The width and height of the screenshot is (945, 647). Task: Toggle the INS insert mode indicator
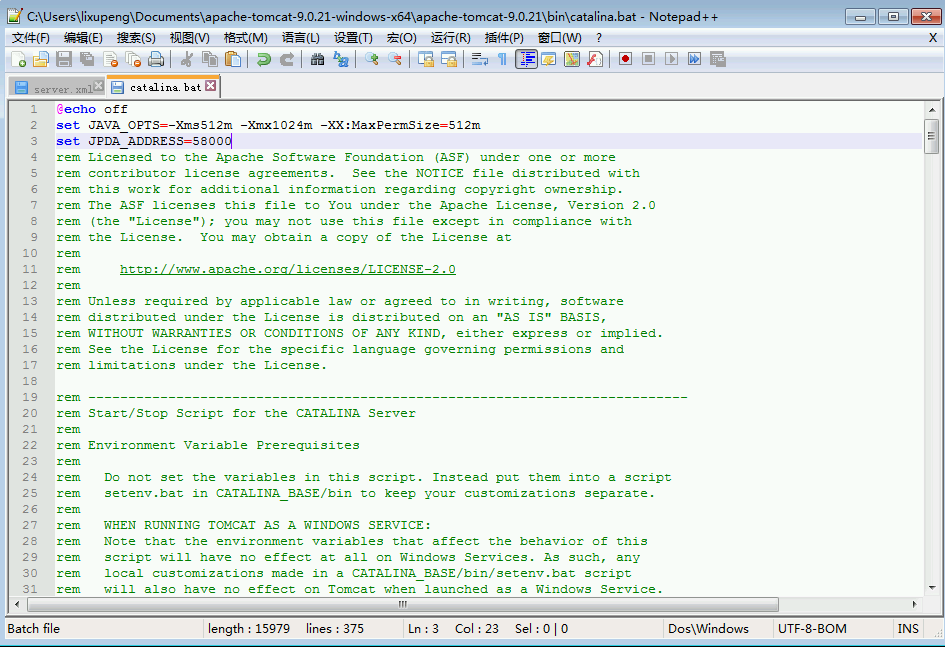click(908, 629)
